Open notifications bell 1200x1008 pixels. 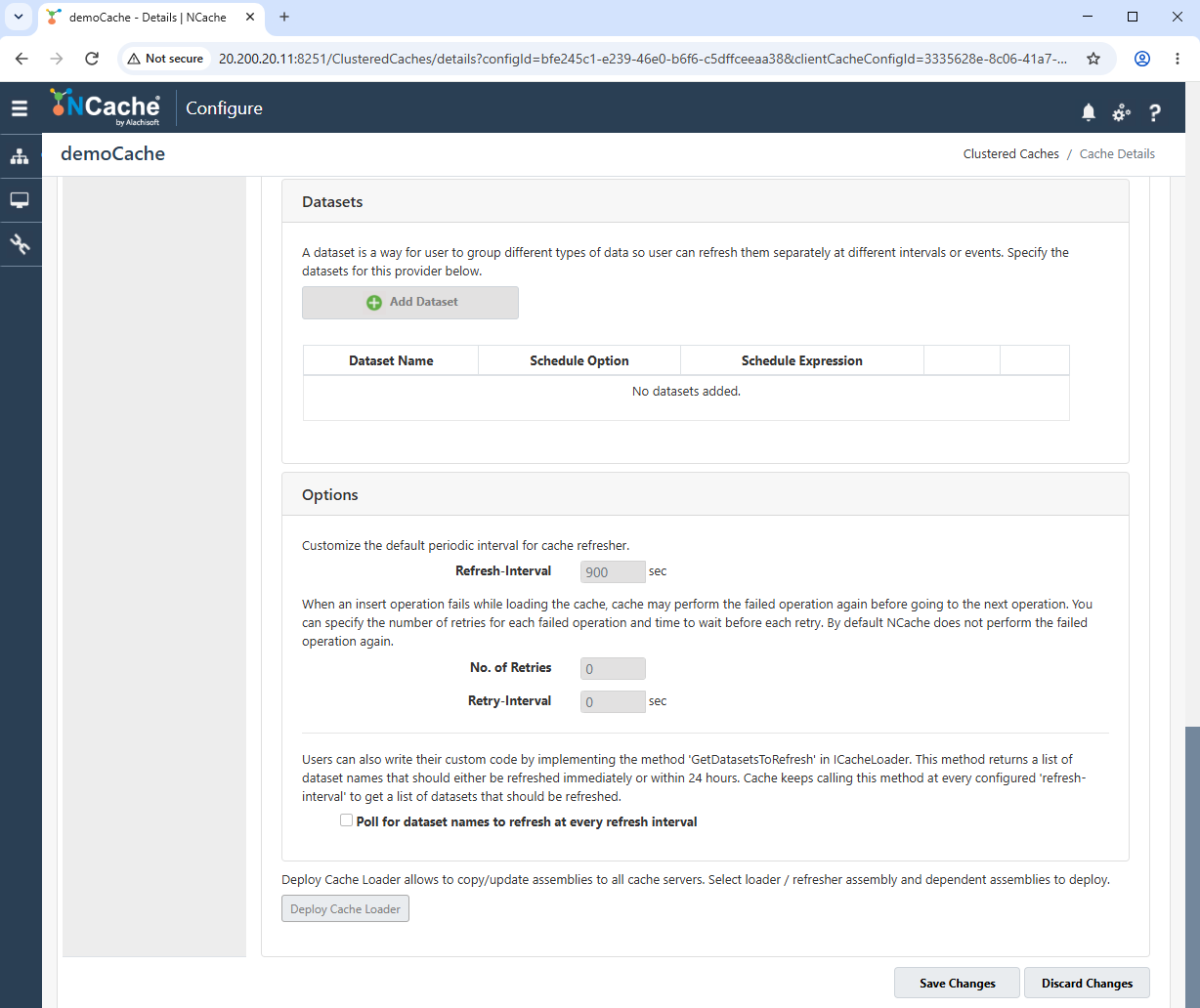tap(1089, 112)
